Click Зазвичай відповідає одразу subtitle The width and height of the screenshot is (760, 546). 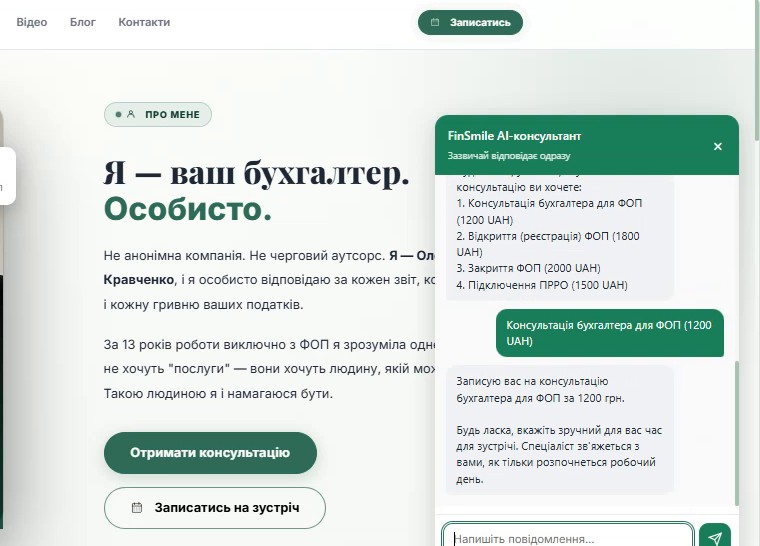(x=509, y=156)
